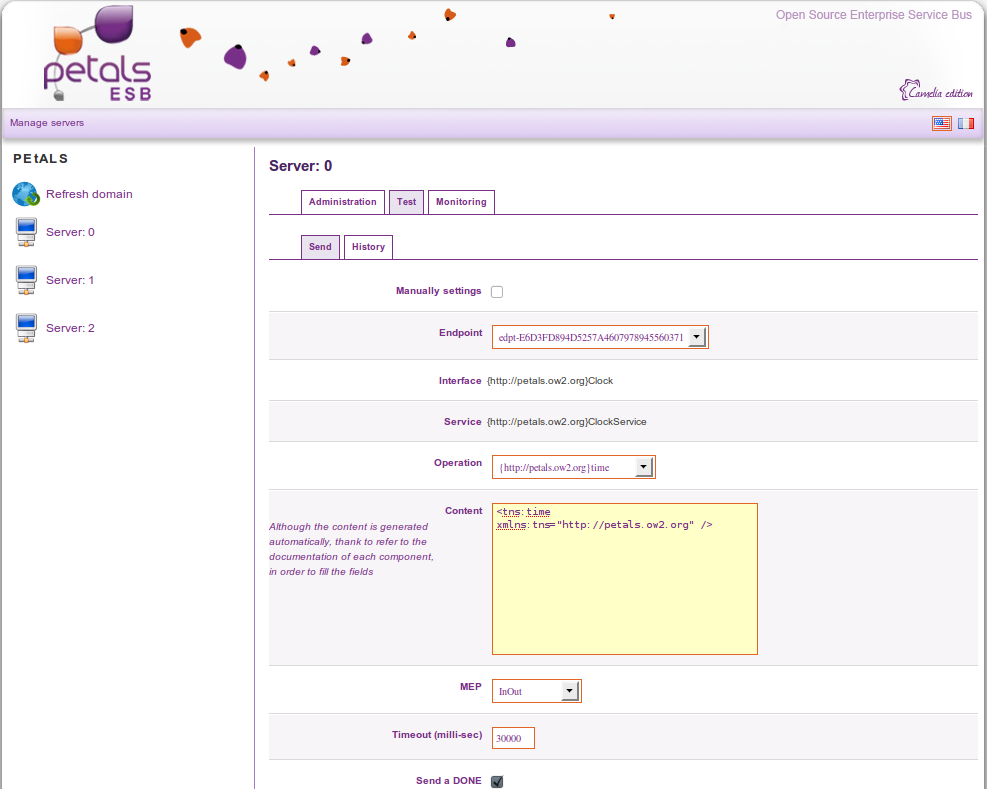Uncheck the Send a DONE checkbox
987x789 pixels.
497,781
